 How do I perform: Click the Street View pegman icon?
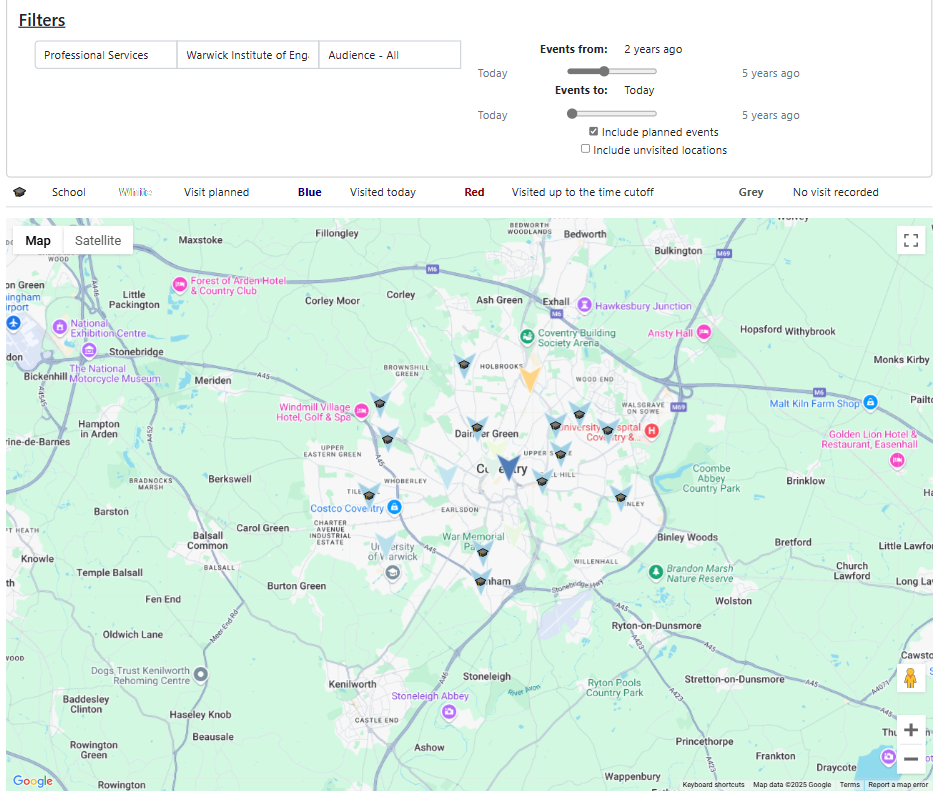(x=910, y=679)
